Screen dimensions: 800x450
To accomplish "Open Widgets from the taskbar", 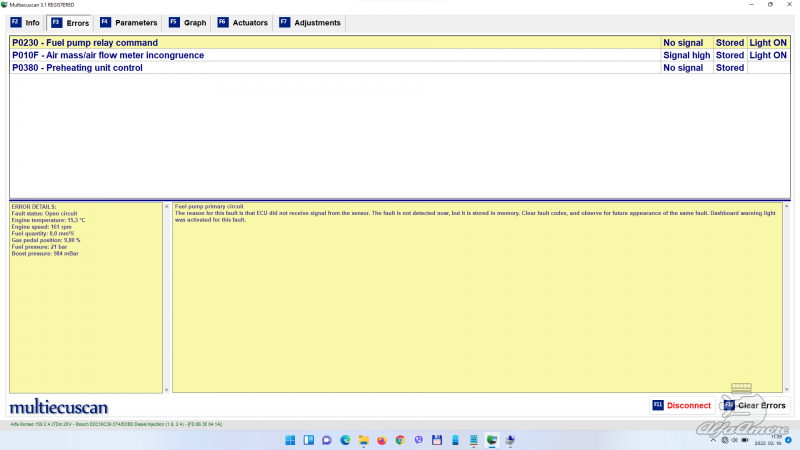I will [x=309, y=440].
